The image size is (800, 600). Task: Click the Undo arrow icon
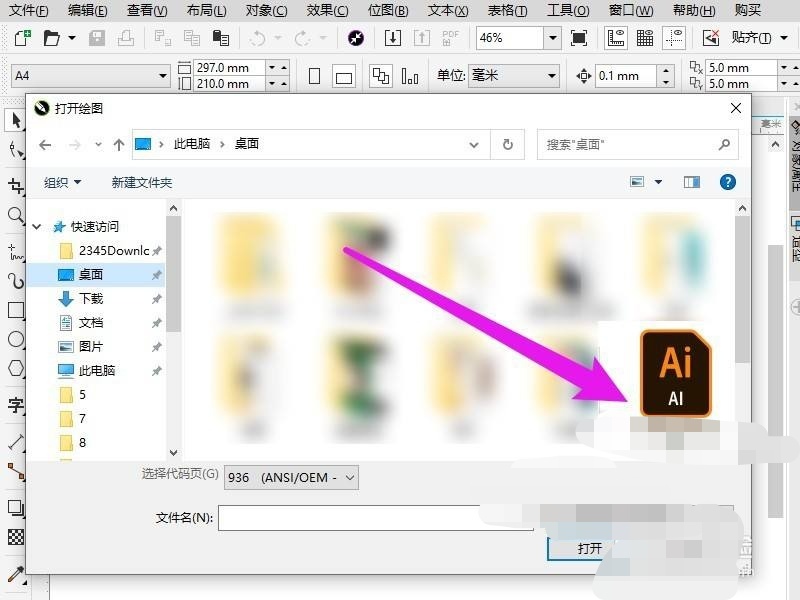(259, 38)
